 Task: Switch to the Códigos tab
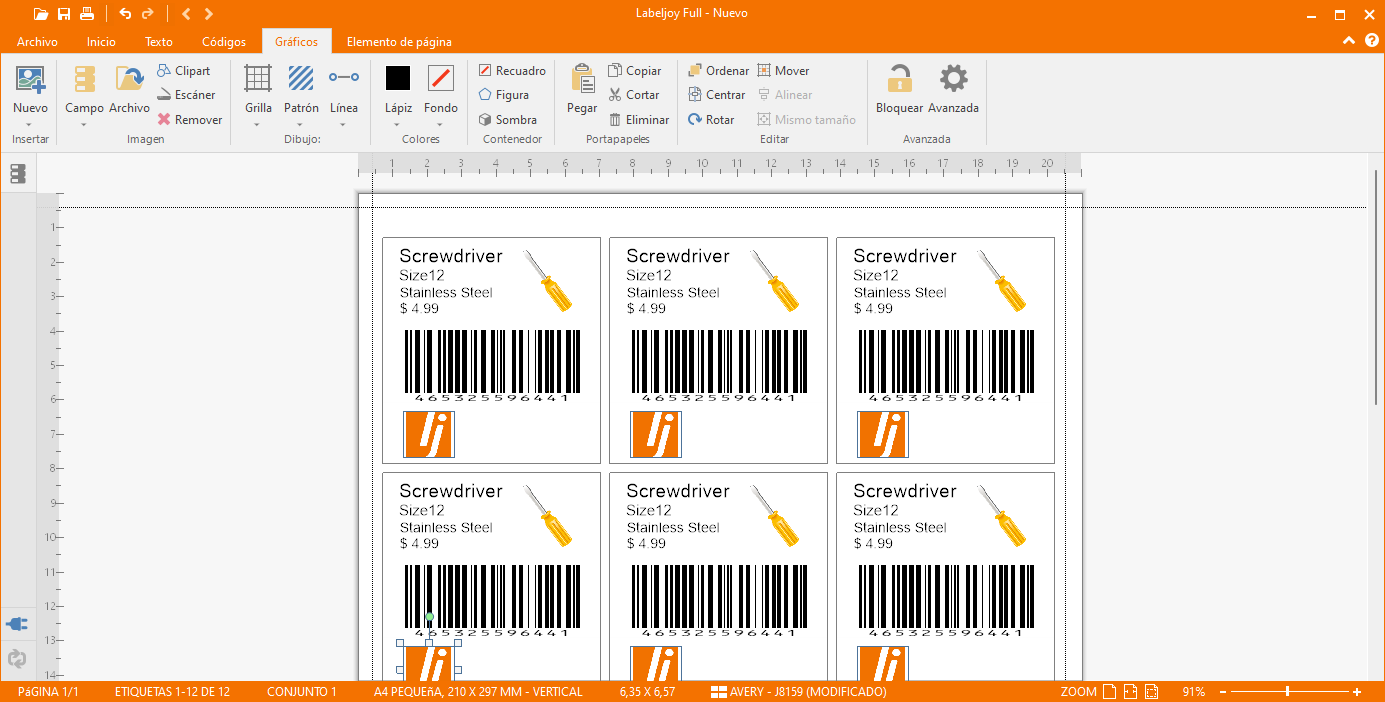(x=224, y=42)
